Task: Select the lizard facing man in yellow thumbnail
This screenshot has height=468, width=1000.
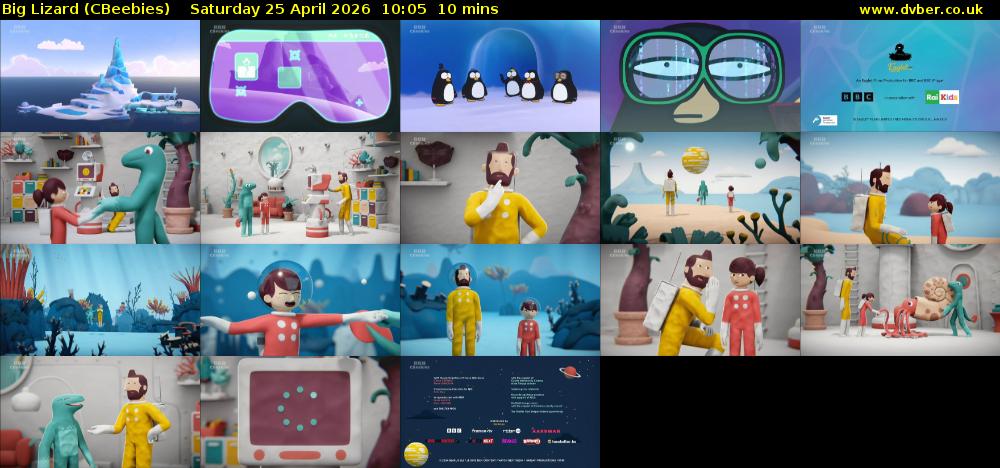Action: tap(100, 412)
